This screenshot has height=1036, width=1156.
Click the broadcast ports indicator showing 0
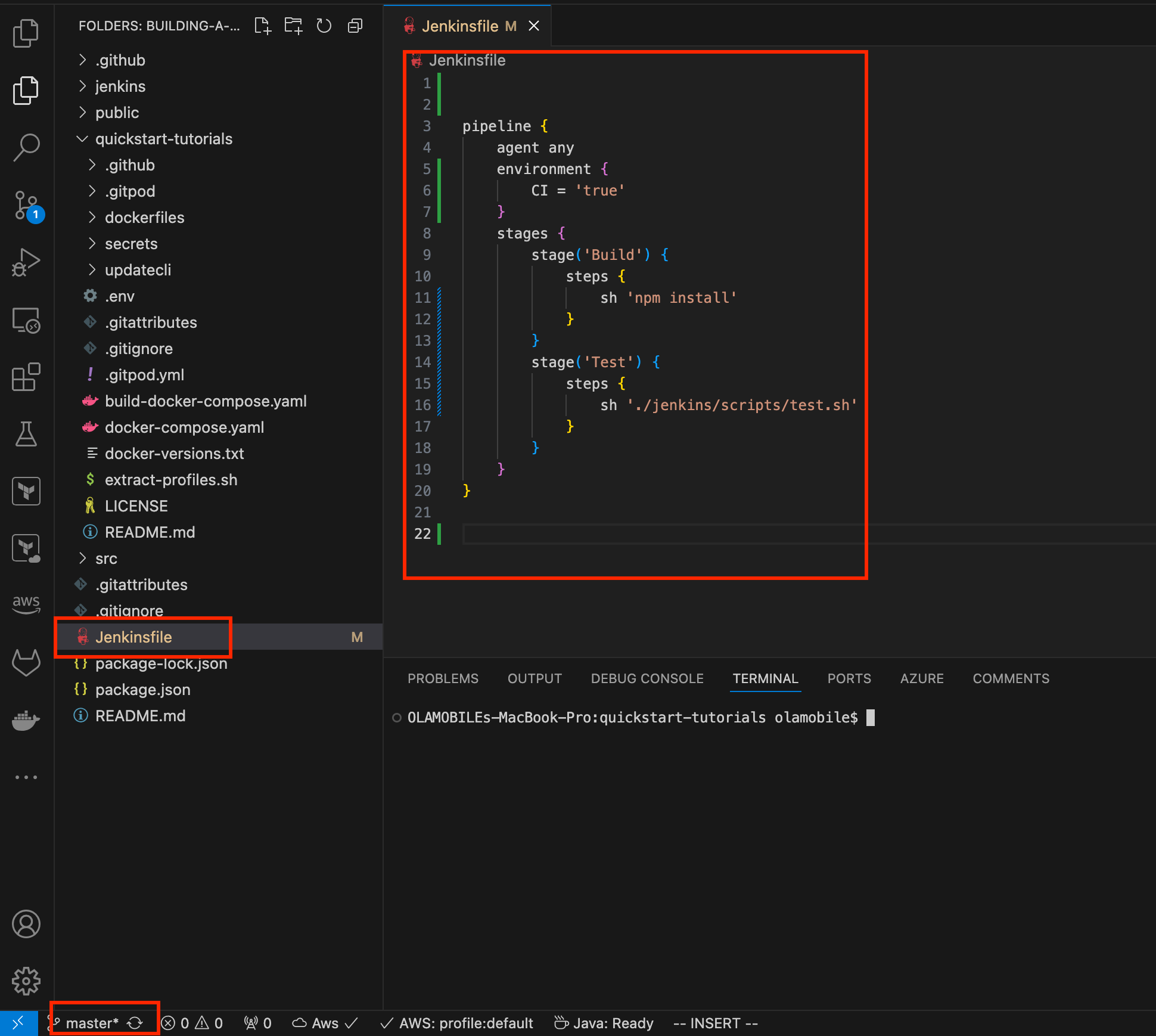[257, 1023]
